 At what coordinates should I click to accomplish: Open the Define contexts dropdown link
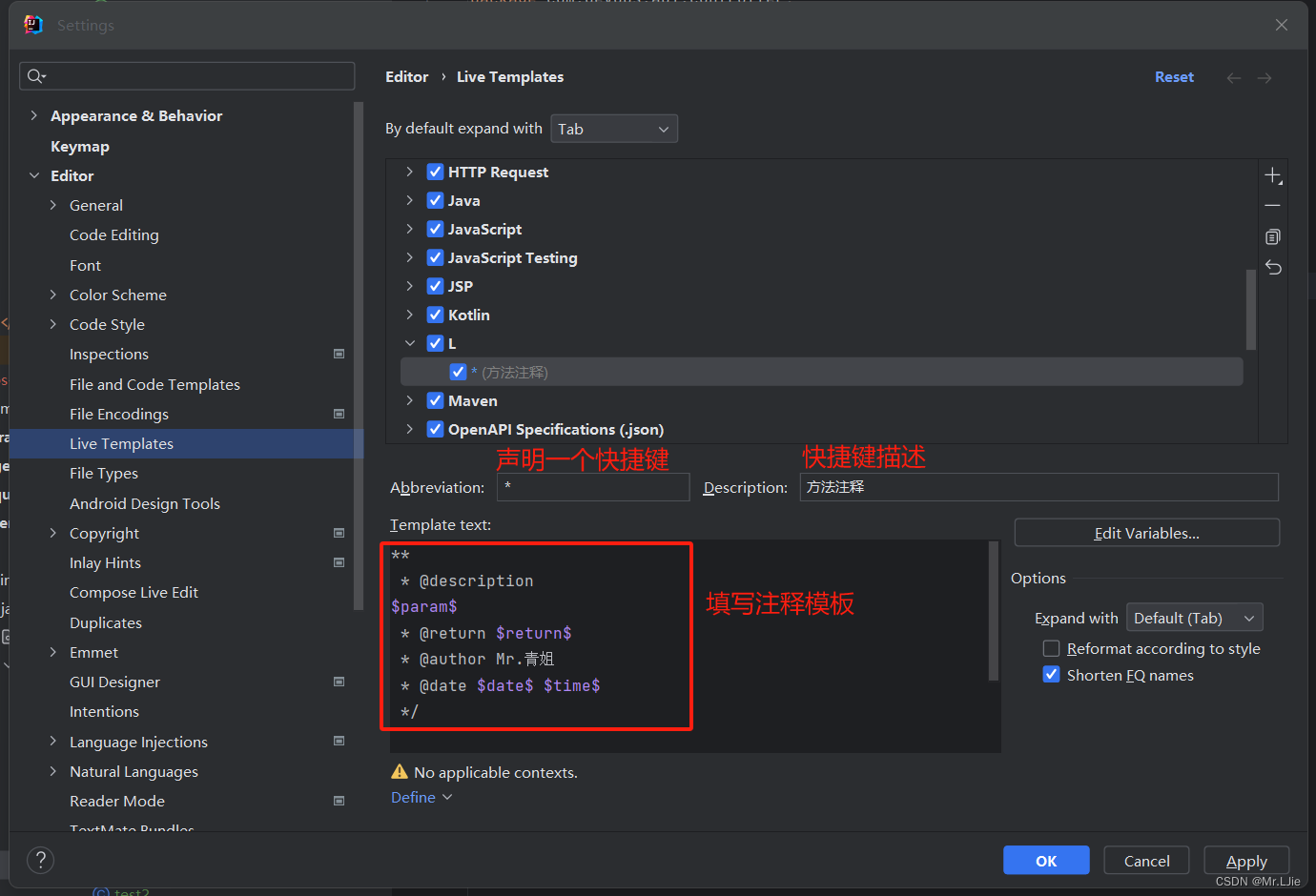(422, 797)
